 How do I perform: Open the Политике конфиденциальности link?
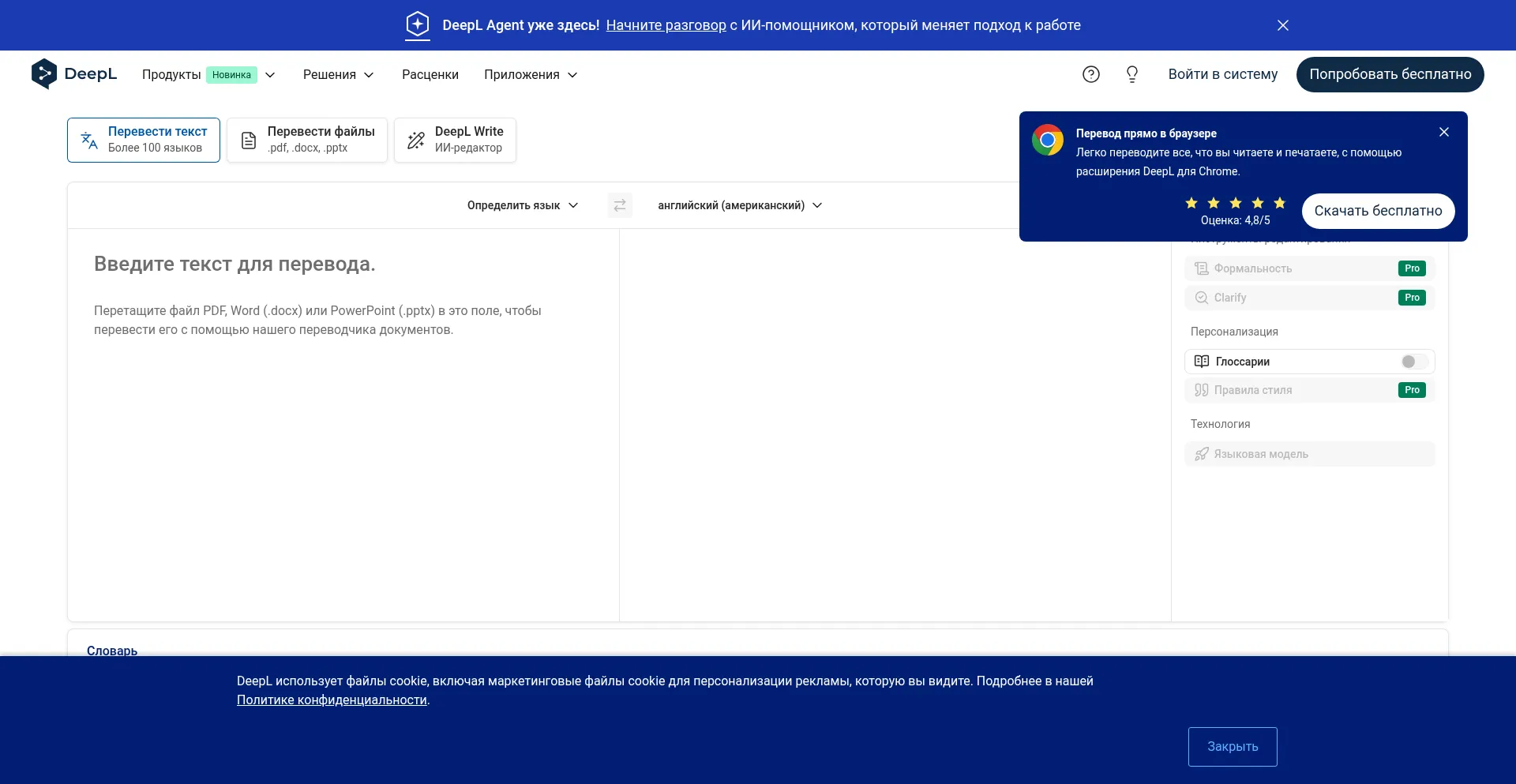332,700
